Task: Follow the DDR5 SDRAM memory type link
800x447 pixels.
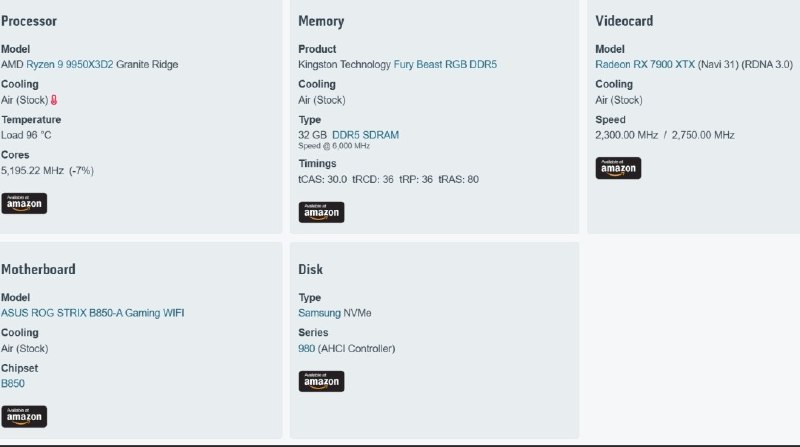Action: pyautogui.click(x=365, y=135)
